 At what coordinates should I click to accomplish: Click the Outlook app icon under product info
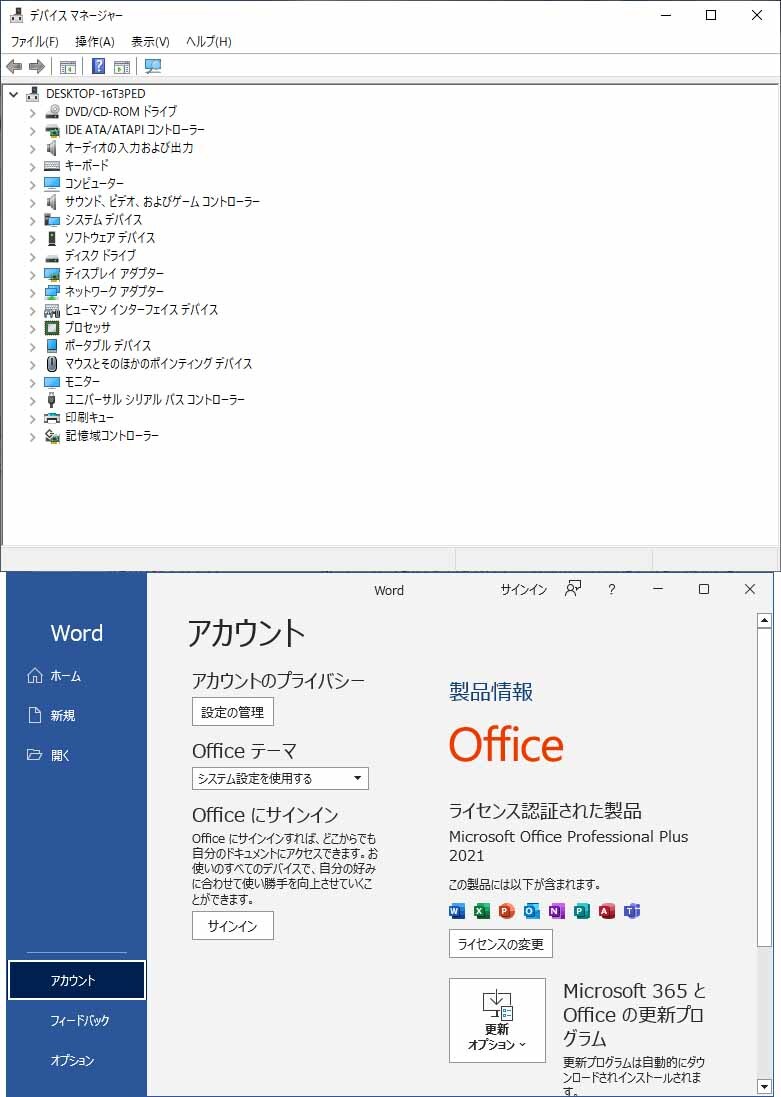point(532,911)
